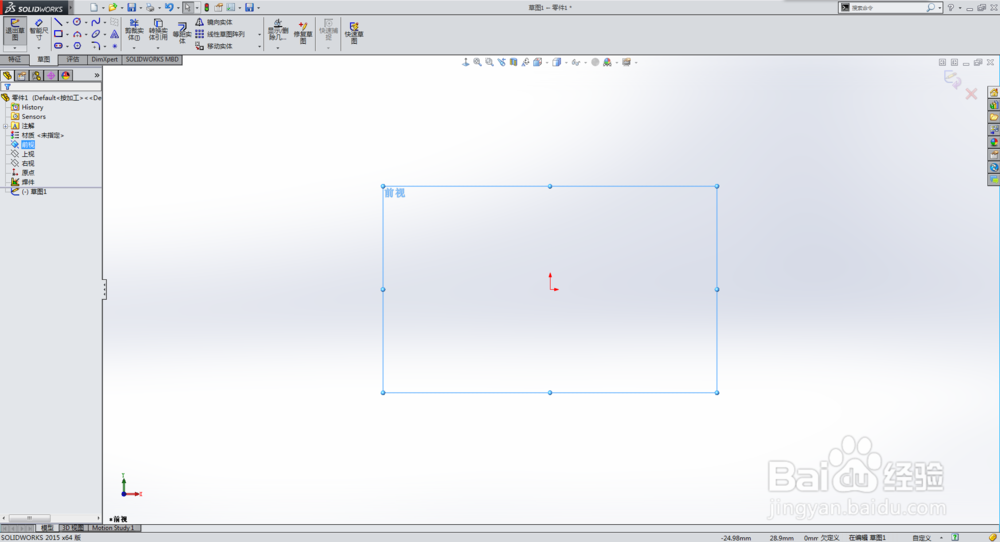Switch to the 特征 (Features) ribbon tab
The width and height of the screenshot is (1000, 542).
[15, 59]
